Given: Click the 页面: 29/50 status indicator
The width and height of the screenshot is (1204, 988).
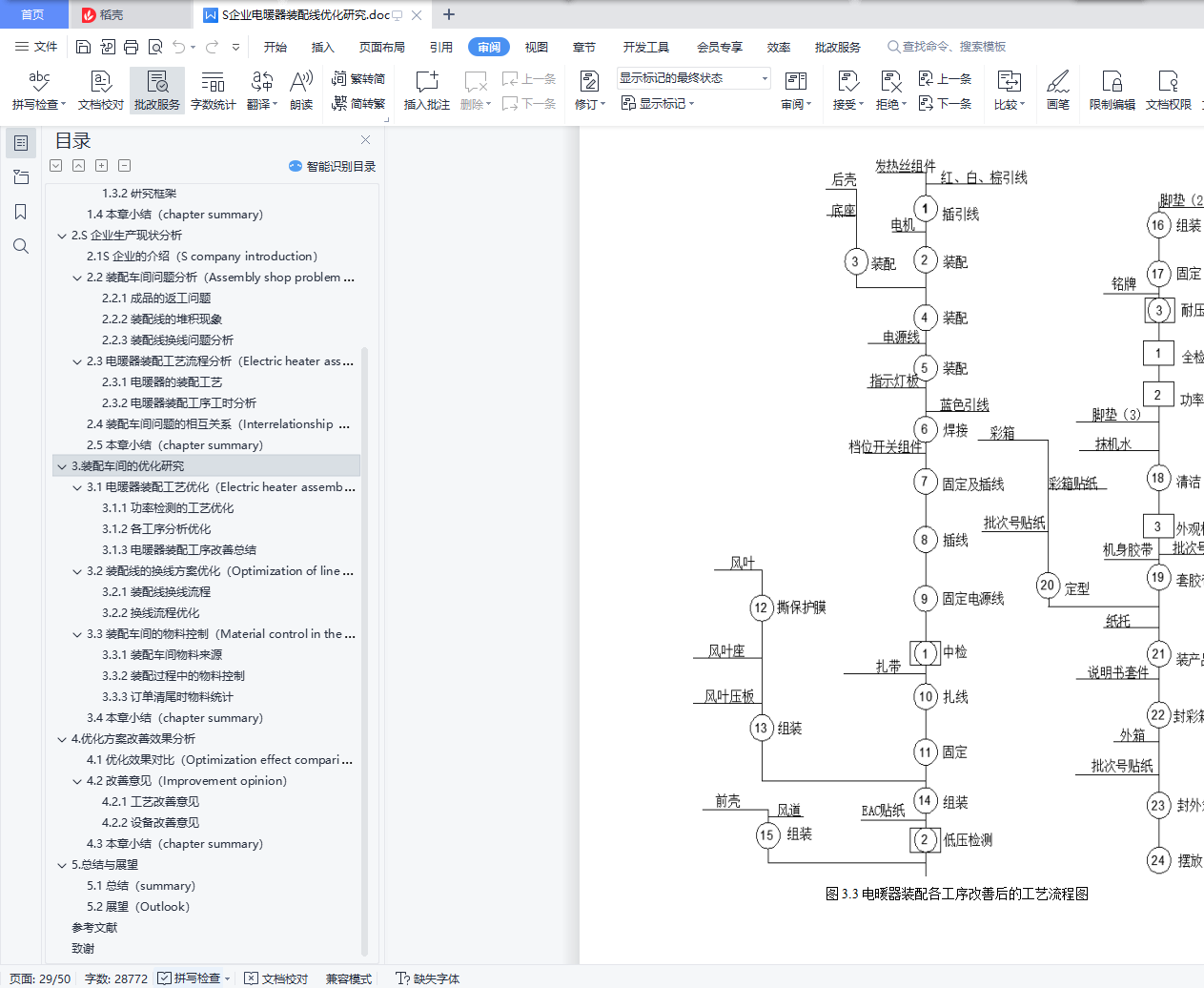Looking at the screenshot, I should [x=40, y=978].
